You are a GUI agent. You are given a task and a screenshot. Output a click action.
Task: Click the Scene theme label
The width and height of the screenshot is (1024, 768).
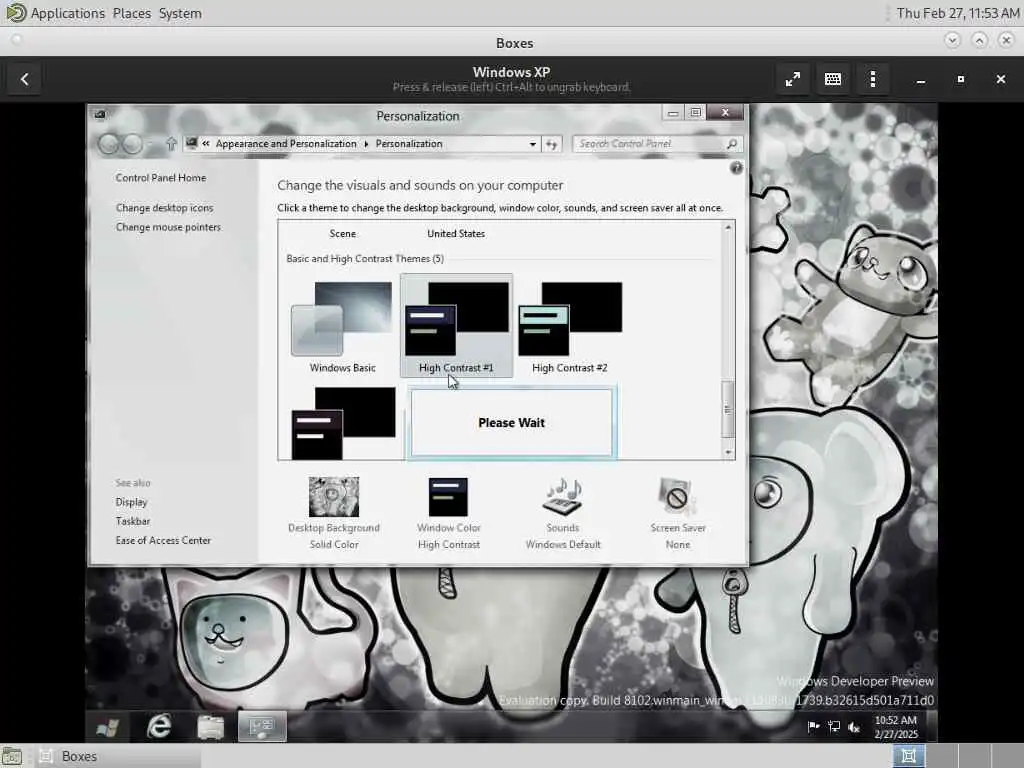coord(343,234)
